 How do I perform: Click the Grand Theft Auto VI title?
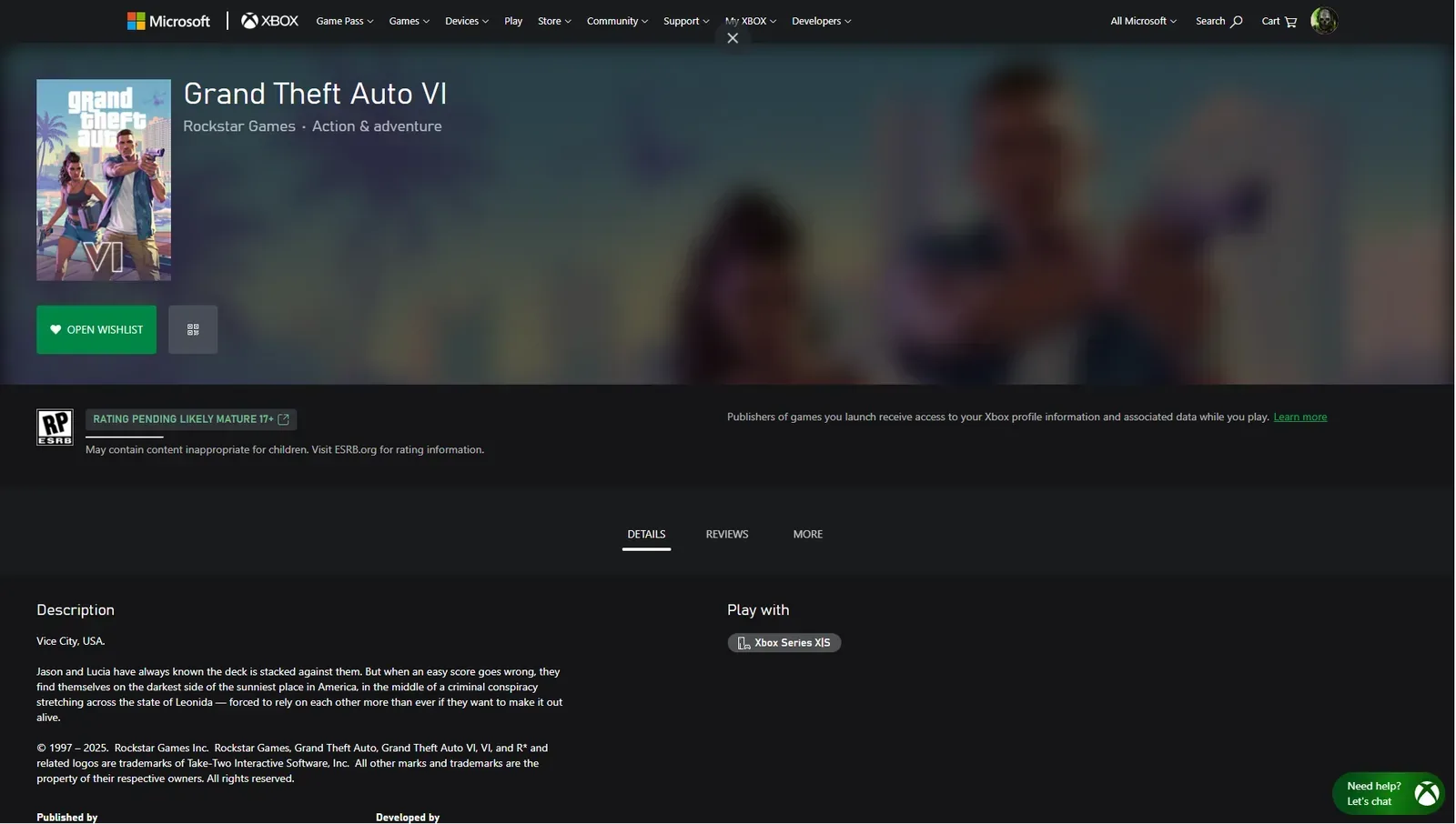(315, 94)
